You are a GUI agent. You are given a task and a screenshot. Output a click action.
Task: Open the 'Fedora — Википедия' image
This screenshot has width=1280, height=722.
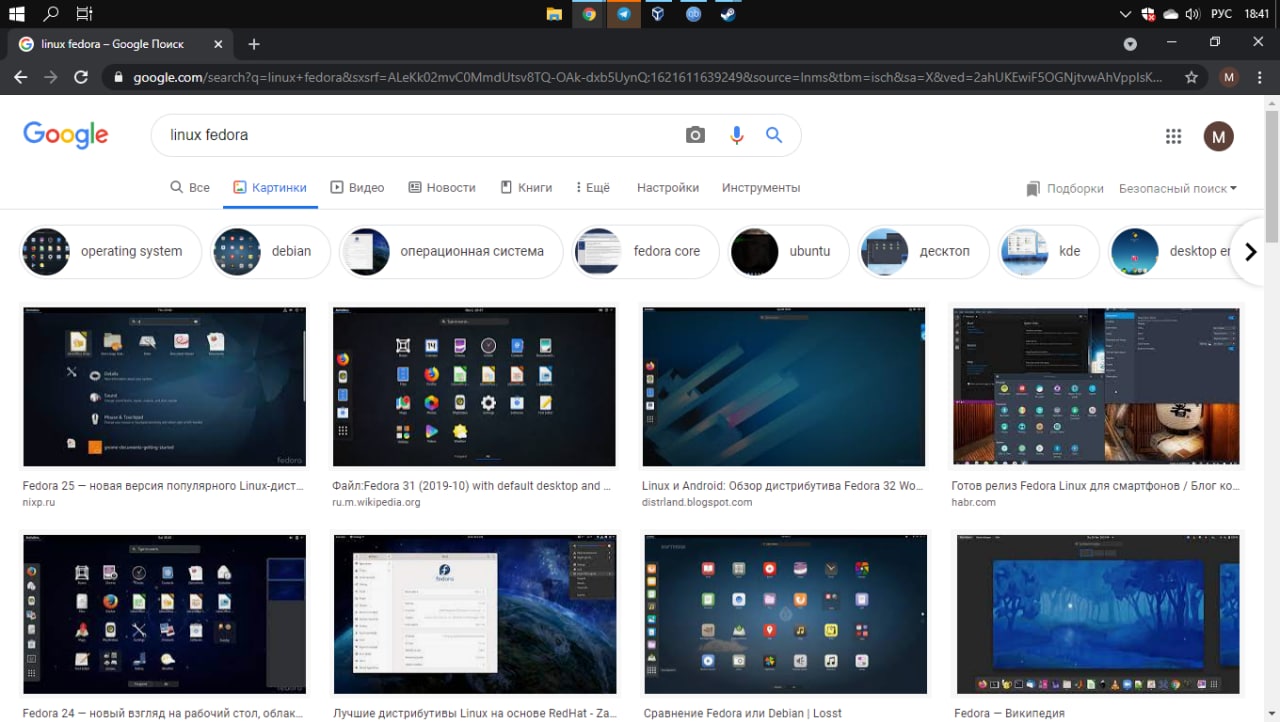point(1096,614)
